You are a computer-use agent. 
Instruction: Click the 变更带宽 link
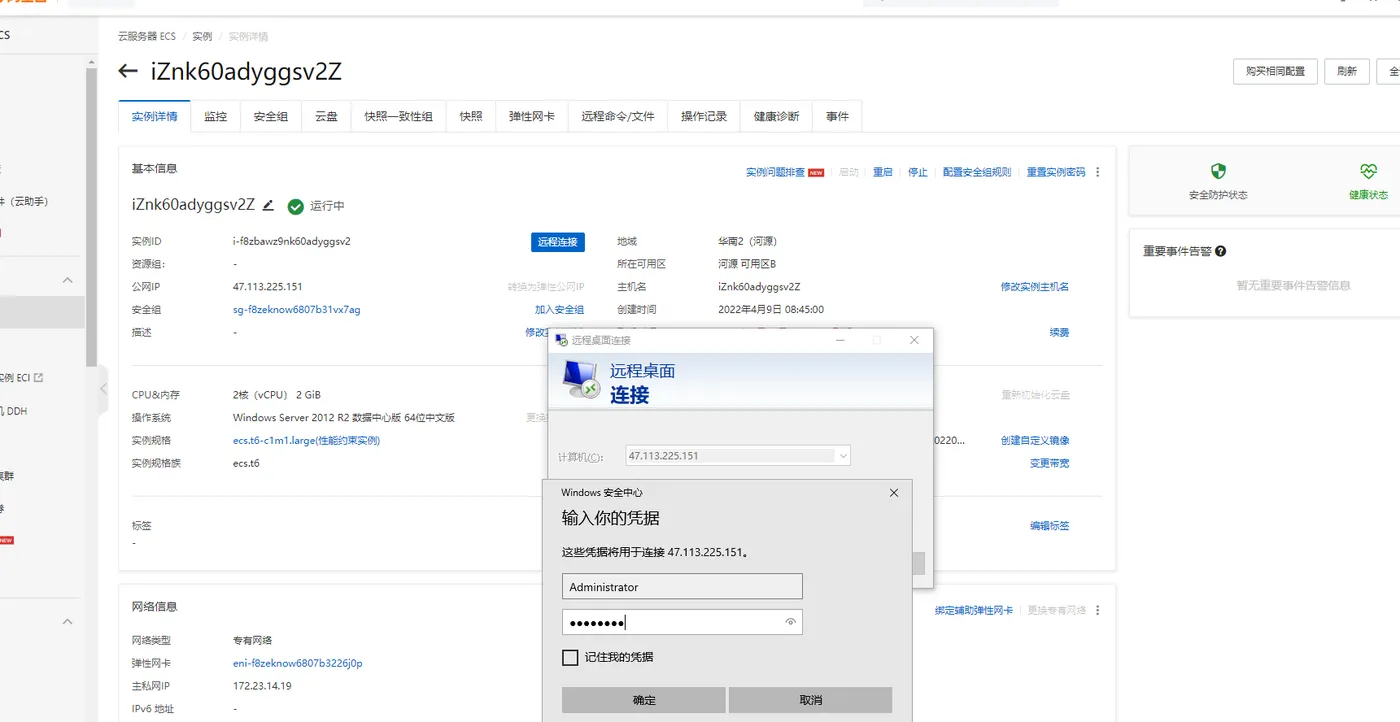[1050, 463]
